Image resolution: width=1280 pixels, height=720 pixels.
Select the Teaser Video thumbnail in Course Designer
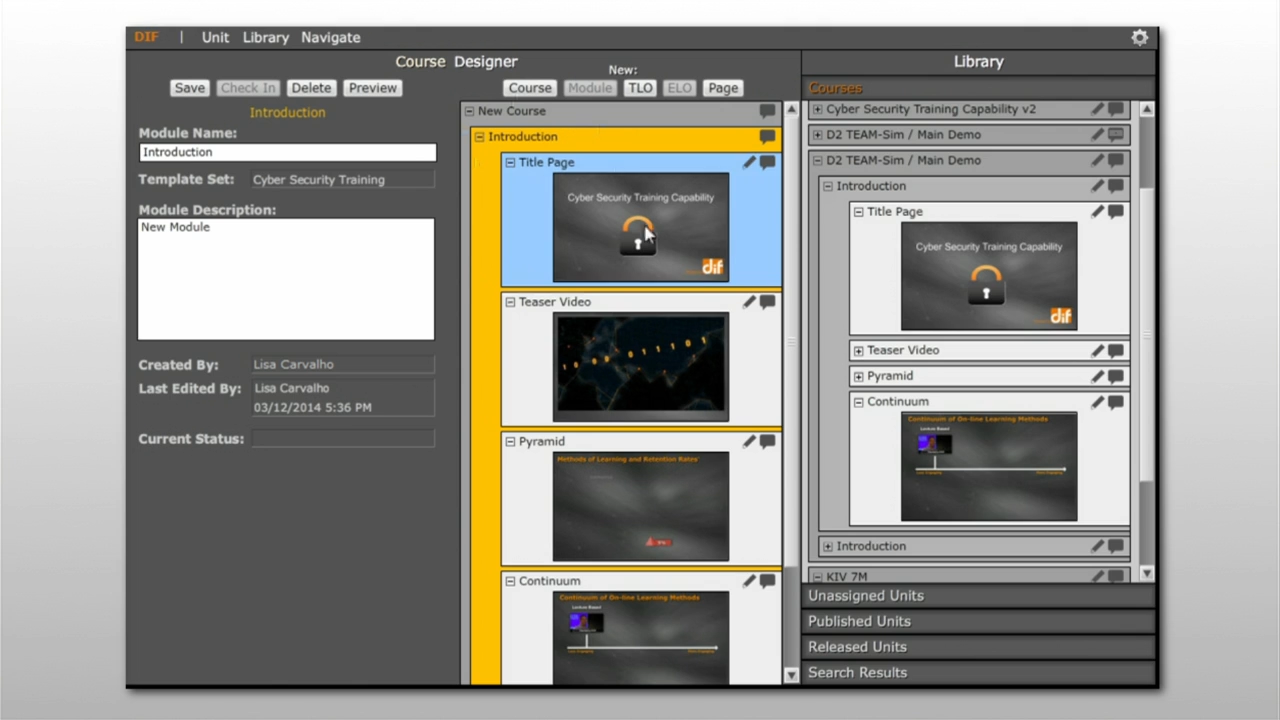coord(641,367)
